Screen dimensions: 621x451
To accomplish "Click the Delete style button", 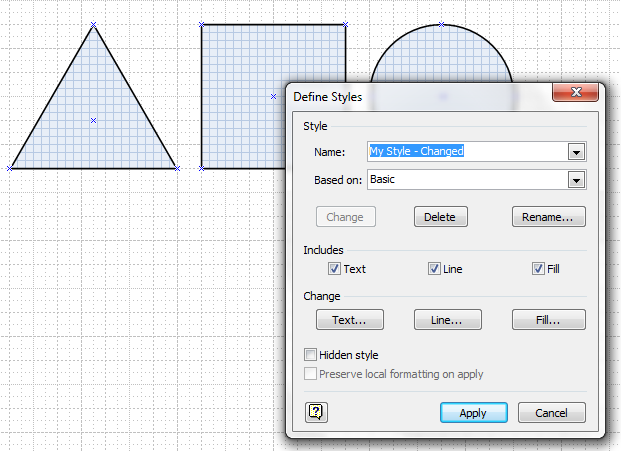I will tap(440, 217).
